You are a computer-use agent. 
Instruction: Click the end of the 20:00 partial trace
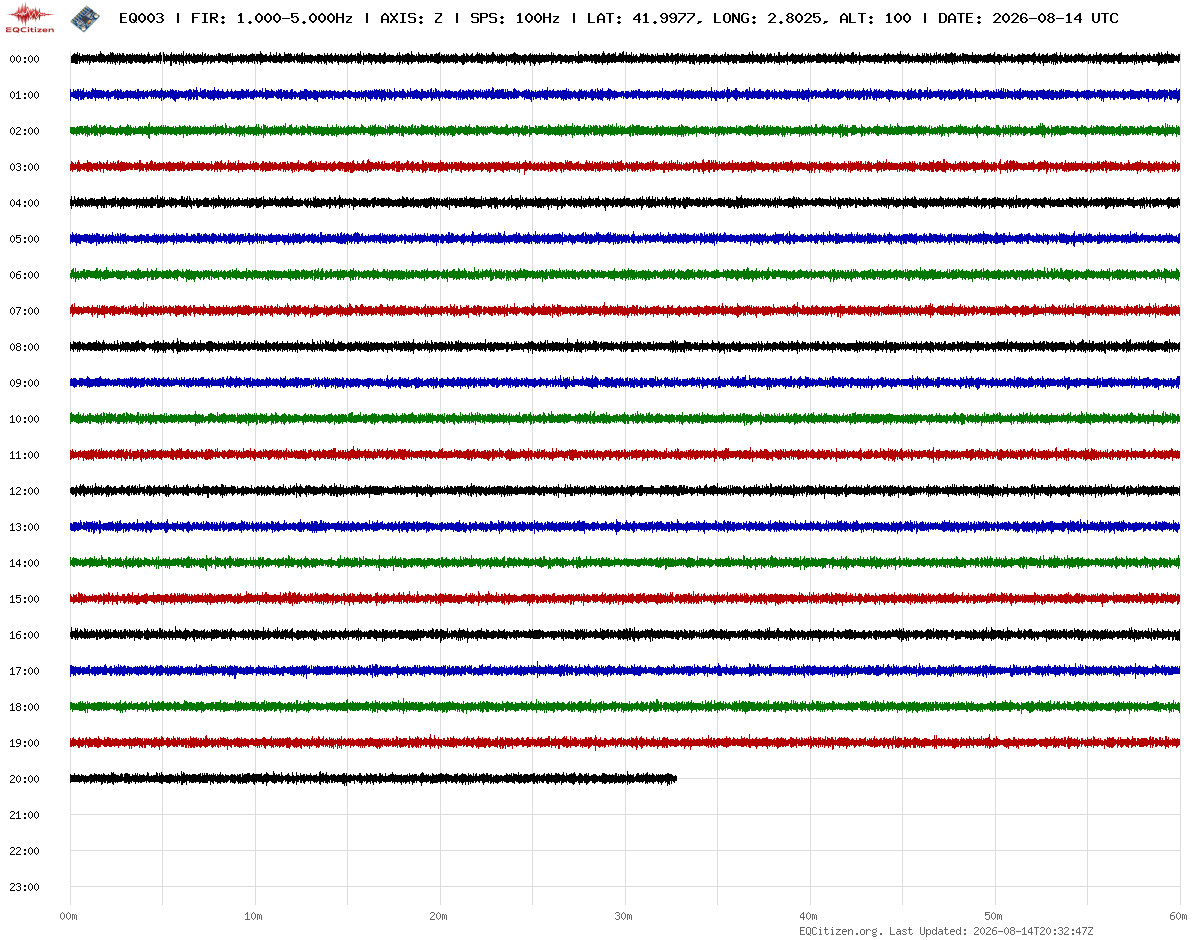[x=675, y=778]
